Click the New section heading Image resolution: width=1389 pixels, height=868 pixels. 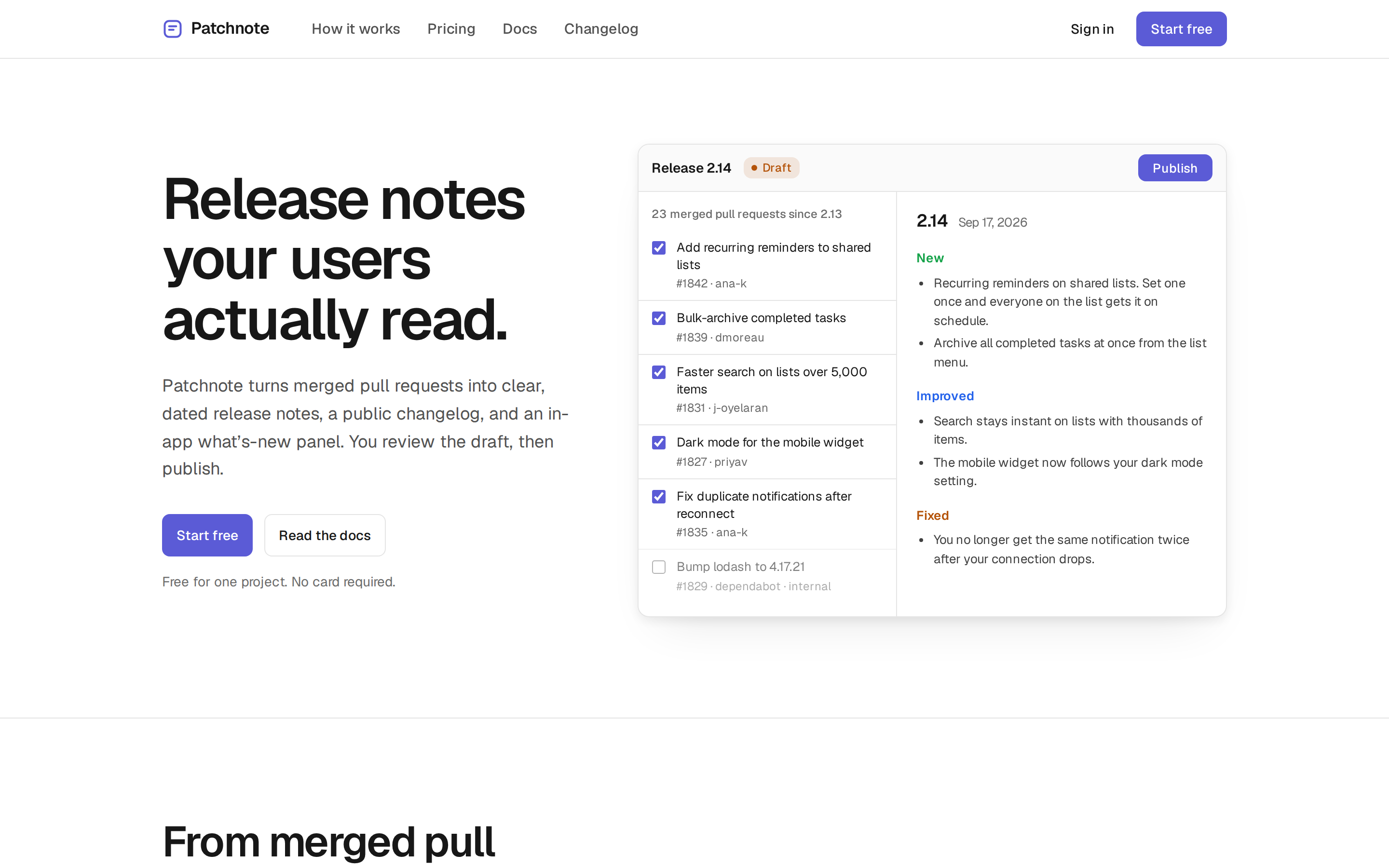point(930,258)
